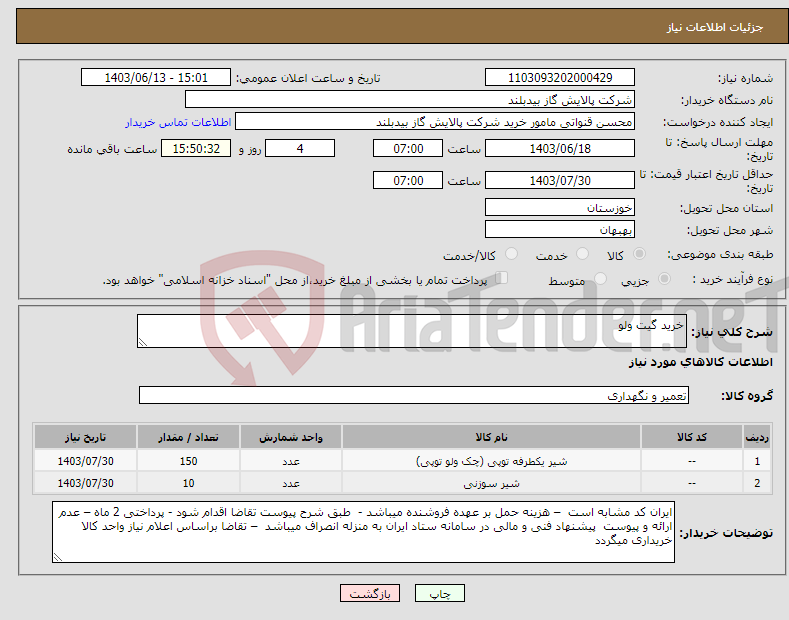Image resolution: width=789 pixels, height=620 pixels.
Task: Click the price validity time 07:00 field
Action: point(408,180)
